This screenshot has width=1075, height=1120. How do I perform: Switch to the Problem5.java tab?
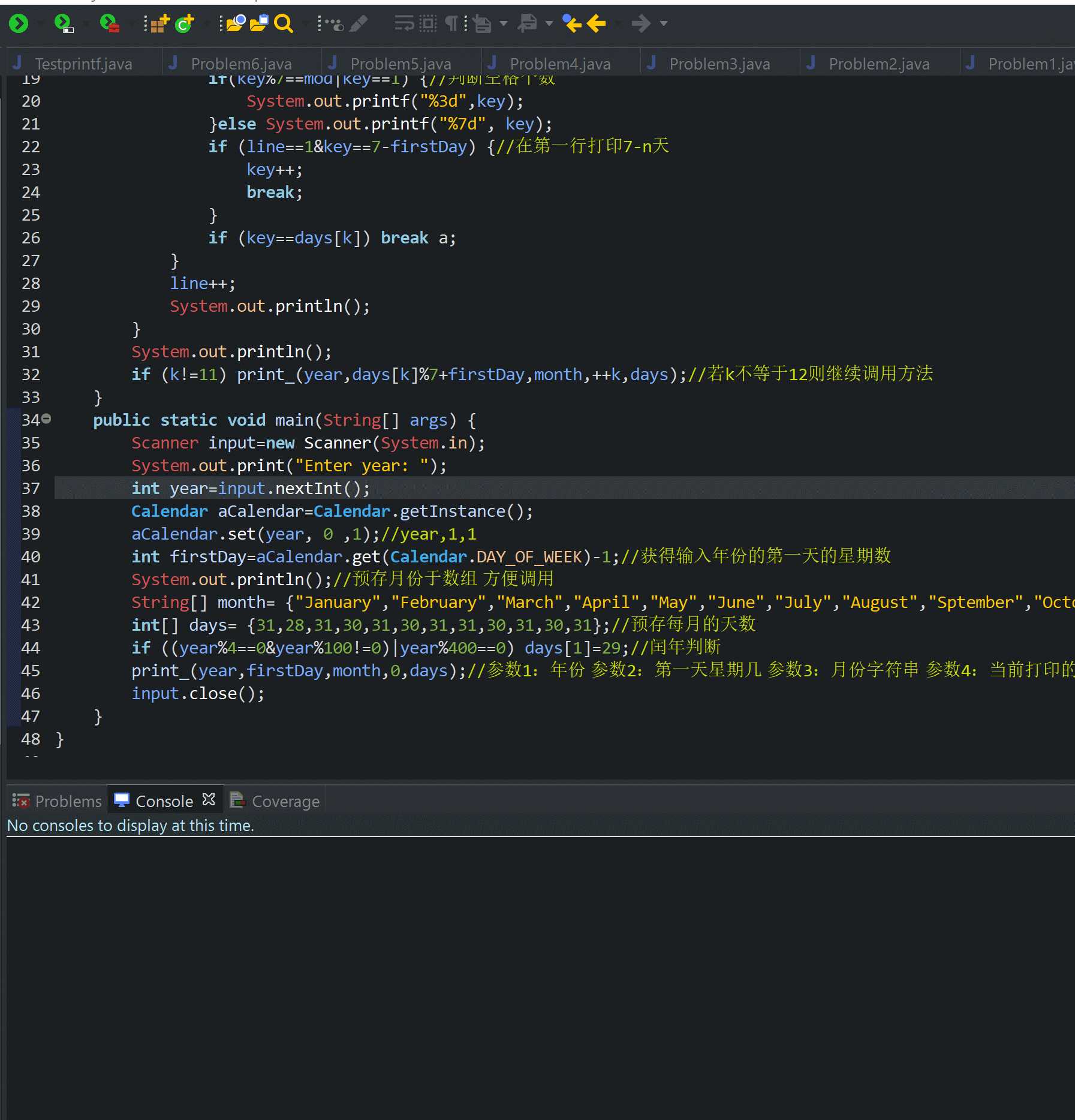401,64
